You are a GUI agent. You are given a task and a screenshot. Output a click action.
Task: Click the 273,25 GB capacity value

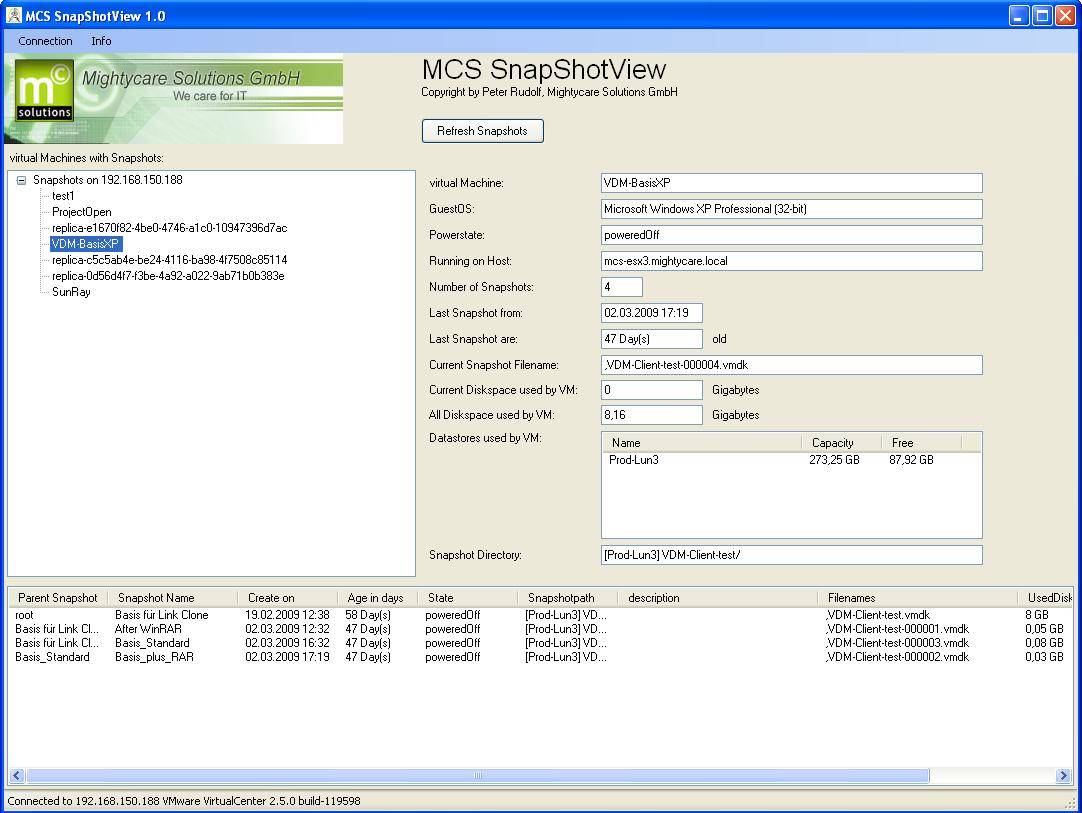(x=834, y=460)
